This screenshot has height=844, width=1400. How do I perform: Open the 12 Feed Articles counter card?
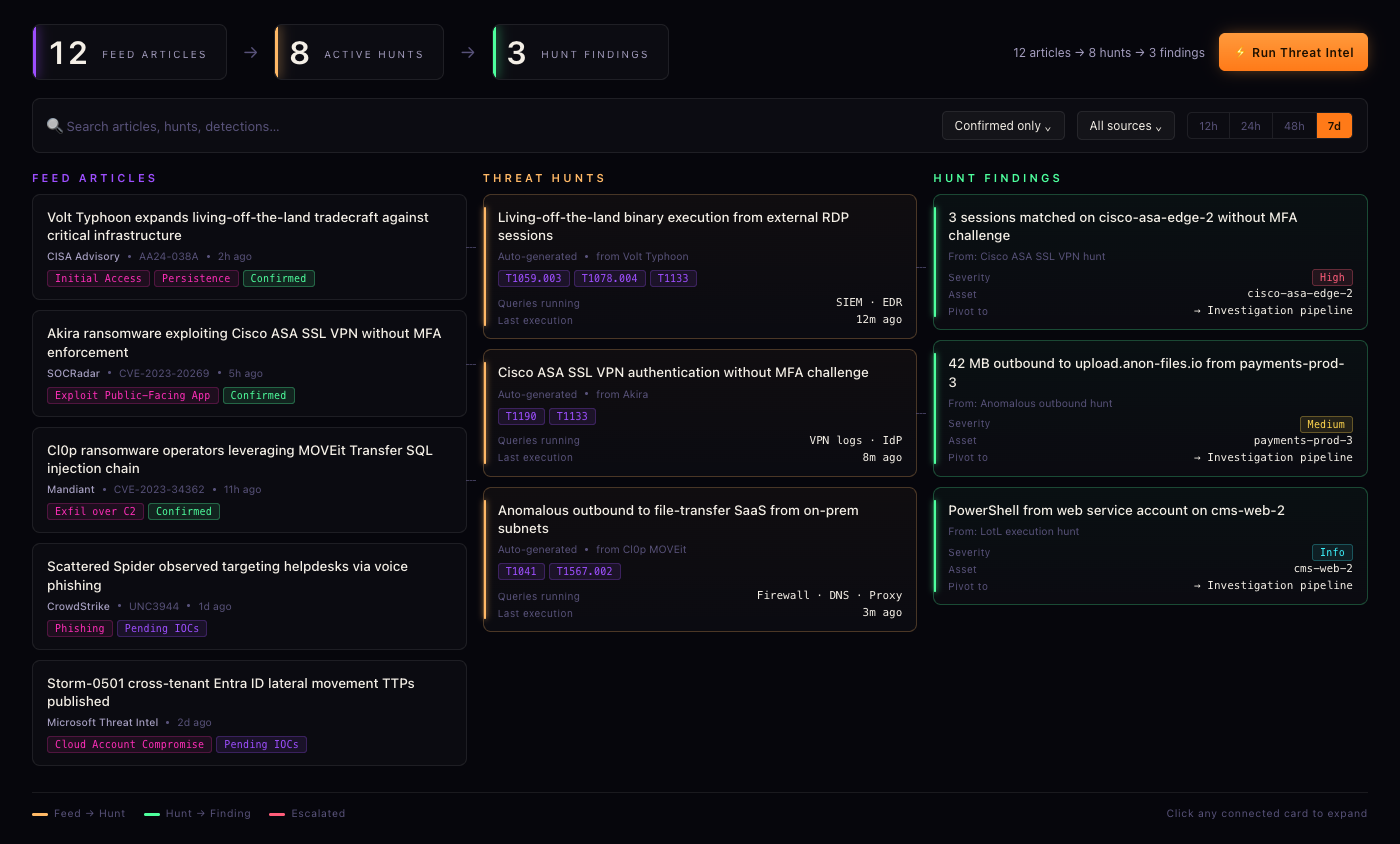pos(130,52)
